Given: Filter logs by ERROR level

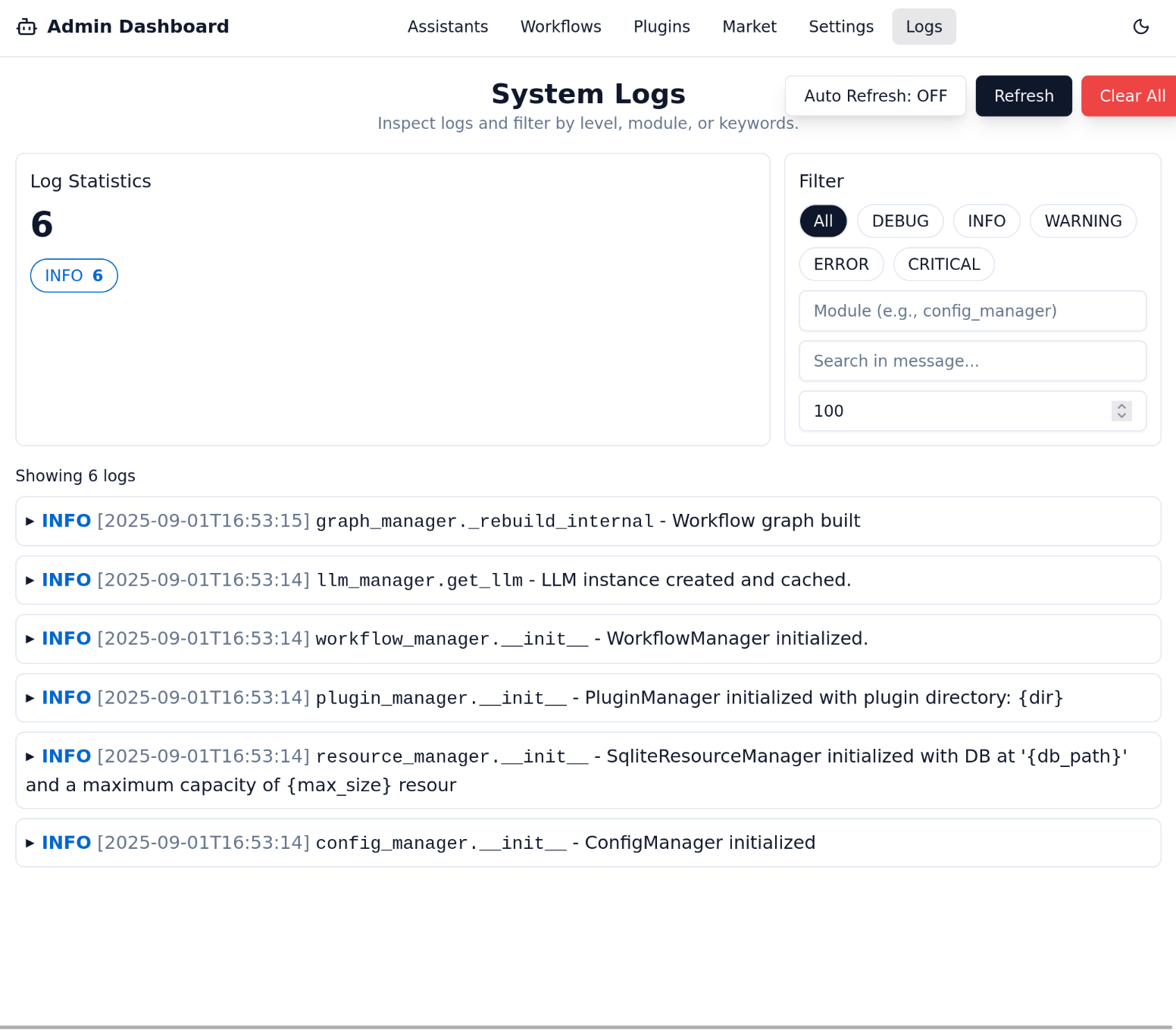Looking at the screenshot, I should 840,265.
